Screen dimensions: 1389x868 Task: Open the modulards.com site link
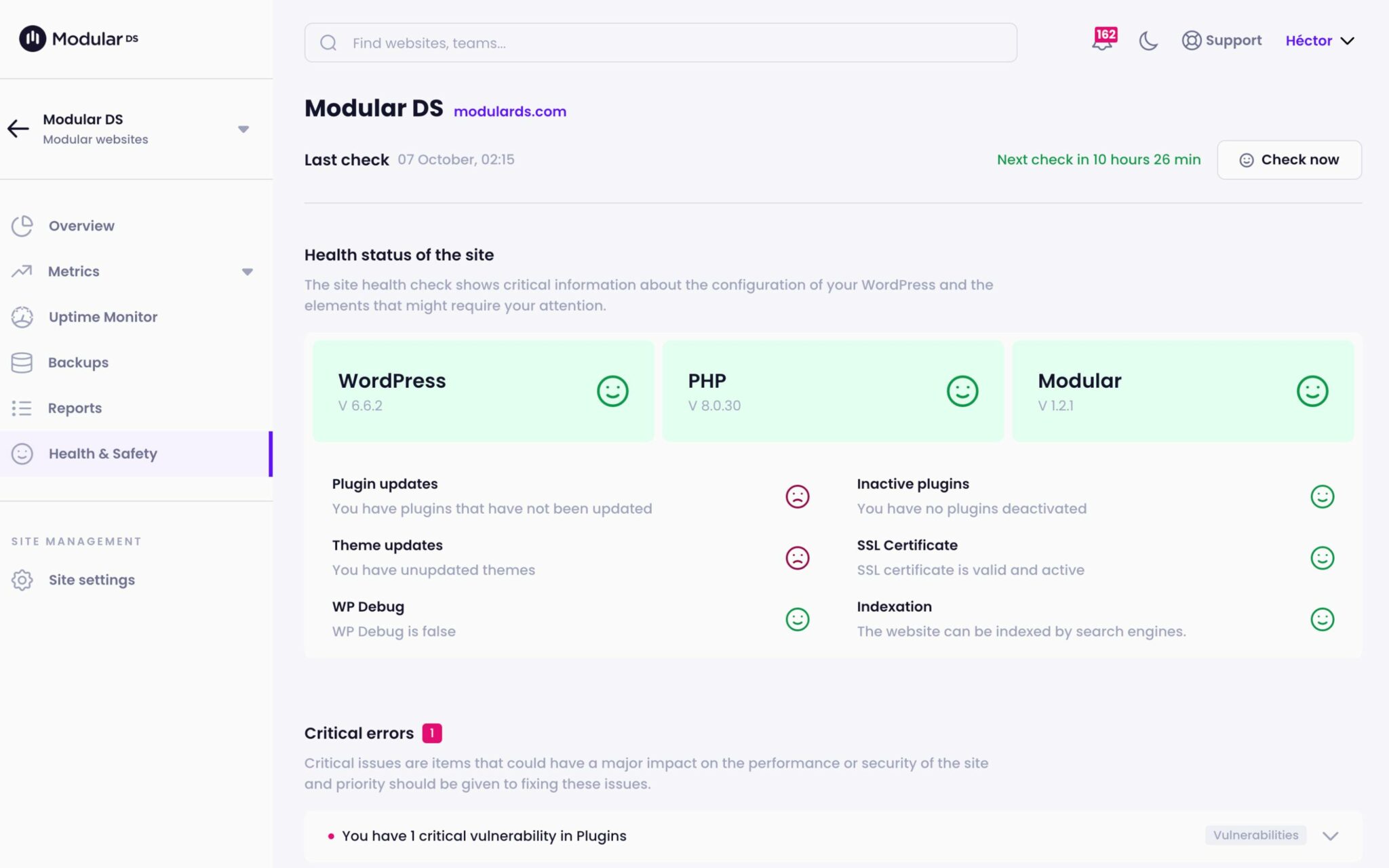coord(509,111)
